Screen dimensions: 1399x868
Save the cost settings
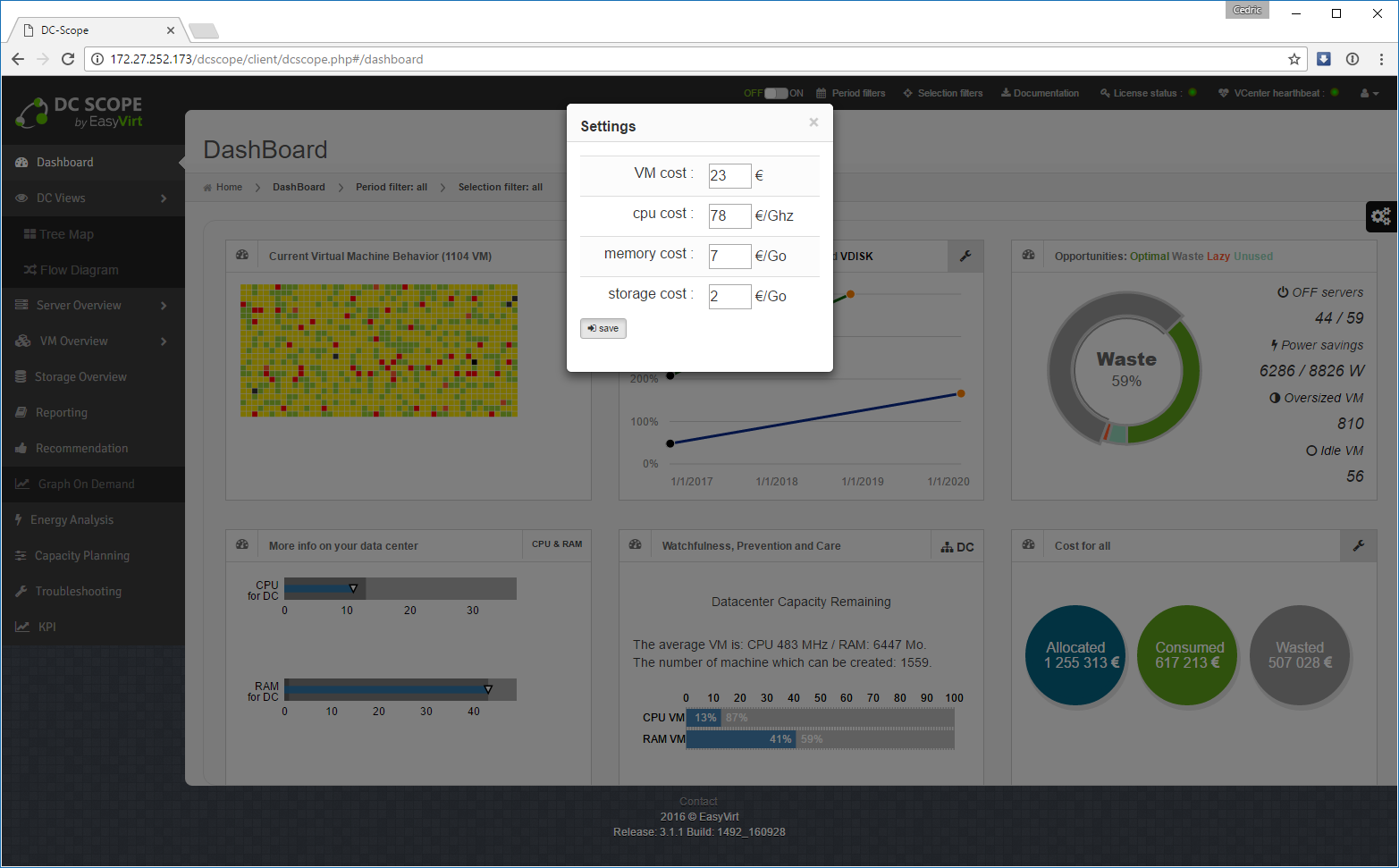point(603,329)
